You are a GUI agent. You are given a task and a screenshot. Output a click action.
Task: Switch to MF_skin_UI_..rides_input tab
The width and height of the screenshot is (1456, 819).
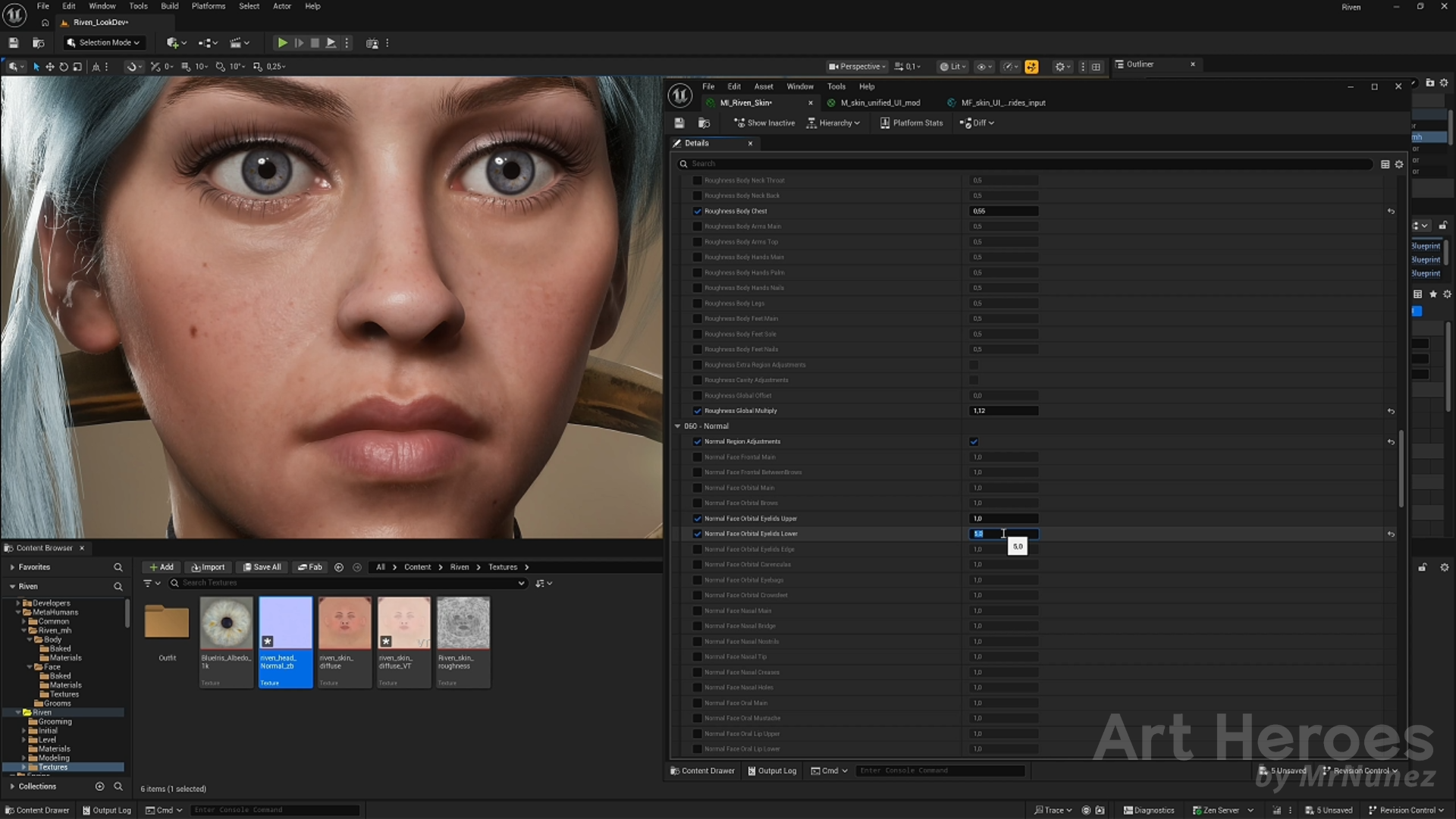click(997, 103)
